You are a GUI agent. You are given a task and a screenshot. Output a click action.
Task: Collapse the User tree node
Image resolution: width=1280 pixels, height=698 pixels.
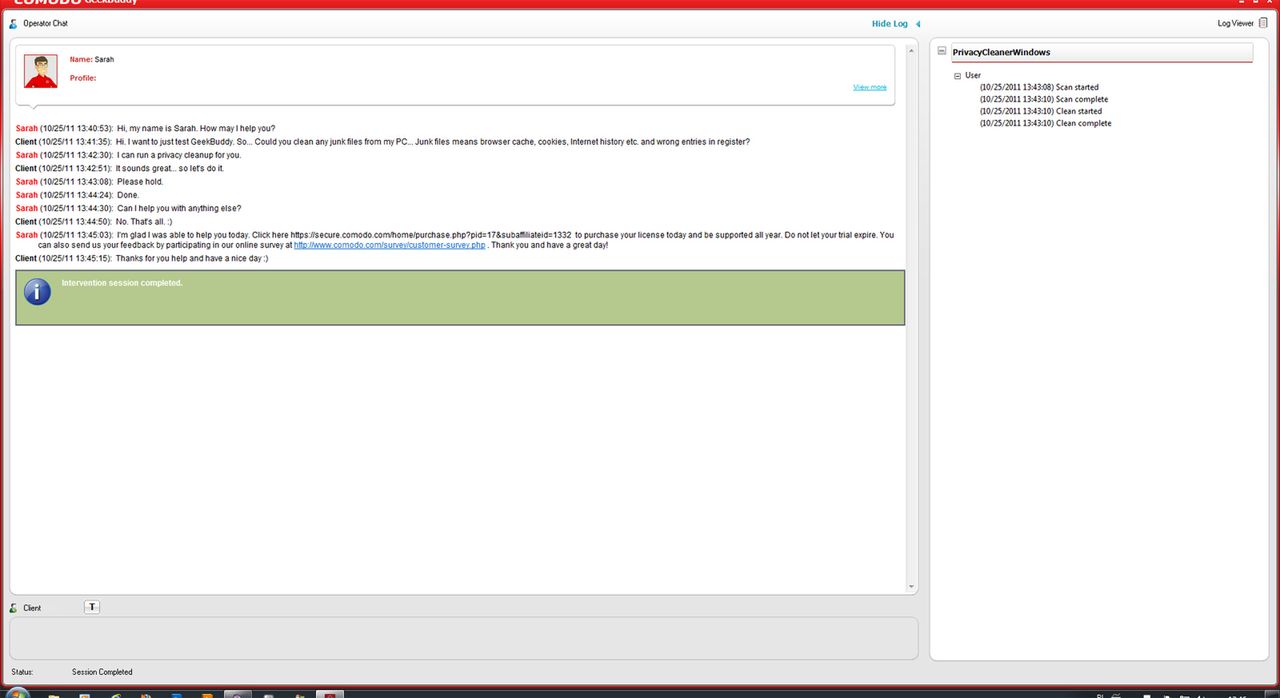click(957, 76)
